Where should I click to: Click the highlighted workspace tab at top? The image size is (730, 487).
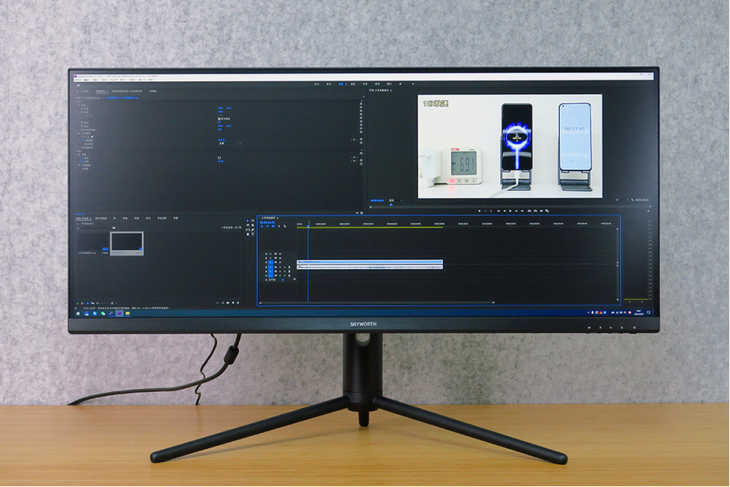pos(341,84)
